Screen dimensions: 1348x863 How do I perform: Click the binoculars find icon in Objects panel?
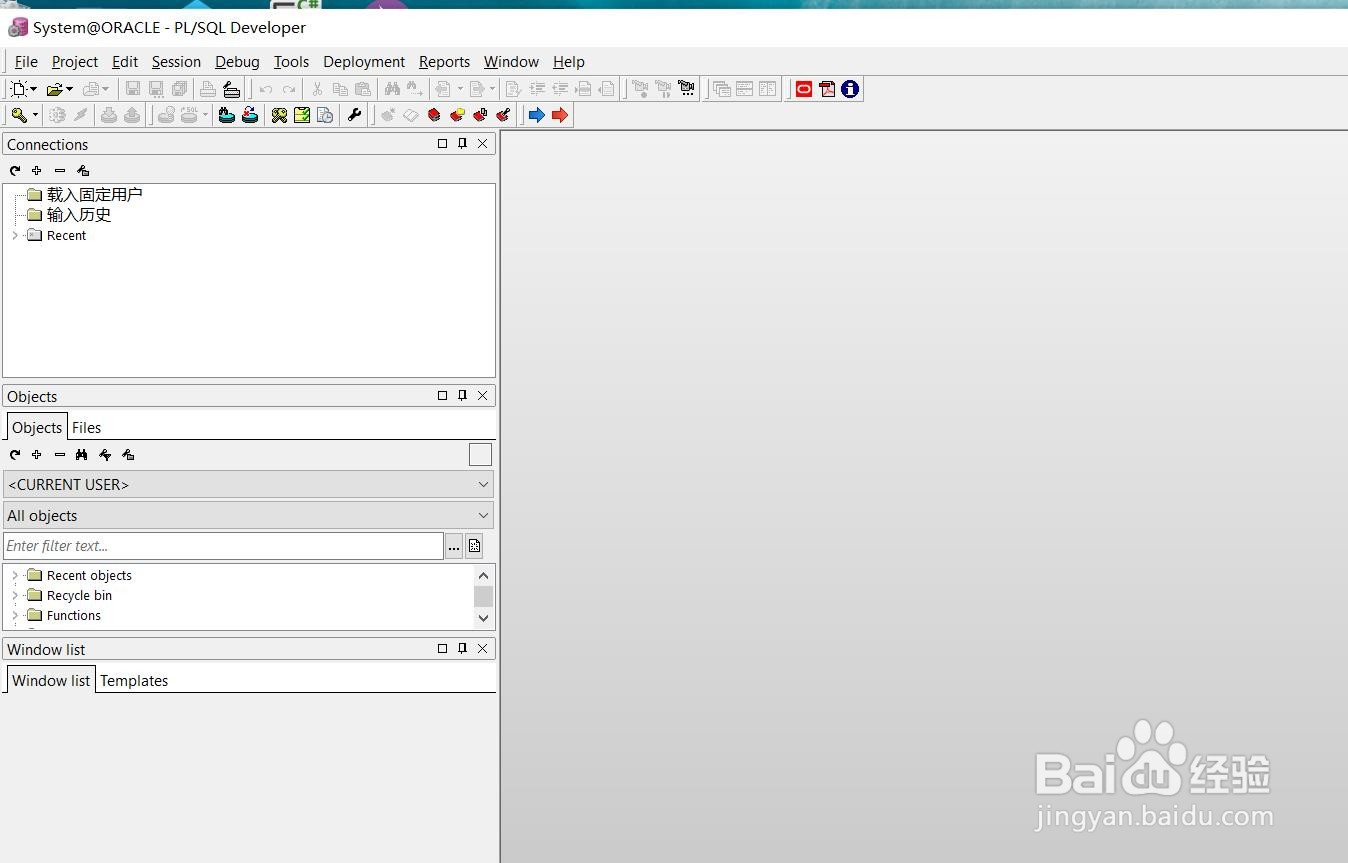82,455
